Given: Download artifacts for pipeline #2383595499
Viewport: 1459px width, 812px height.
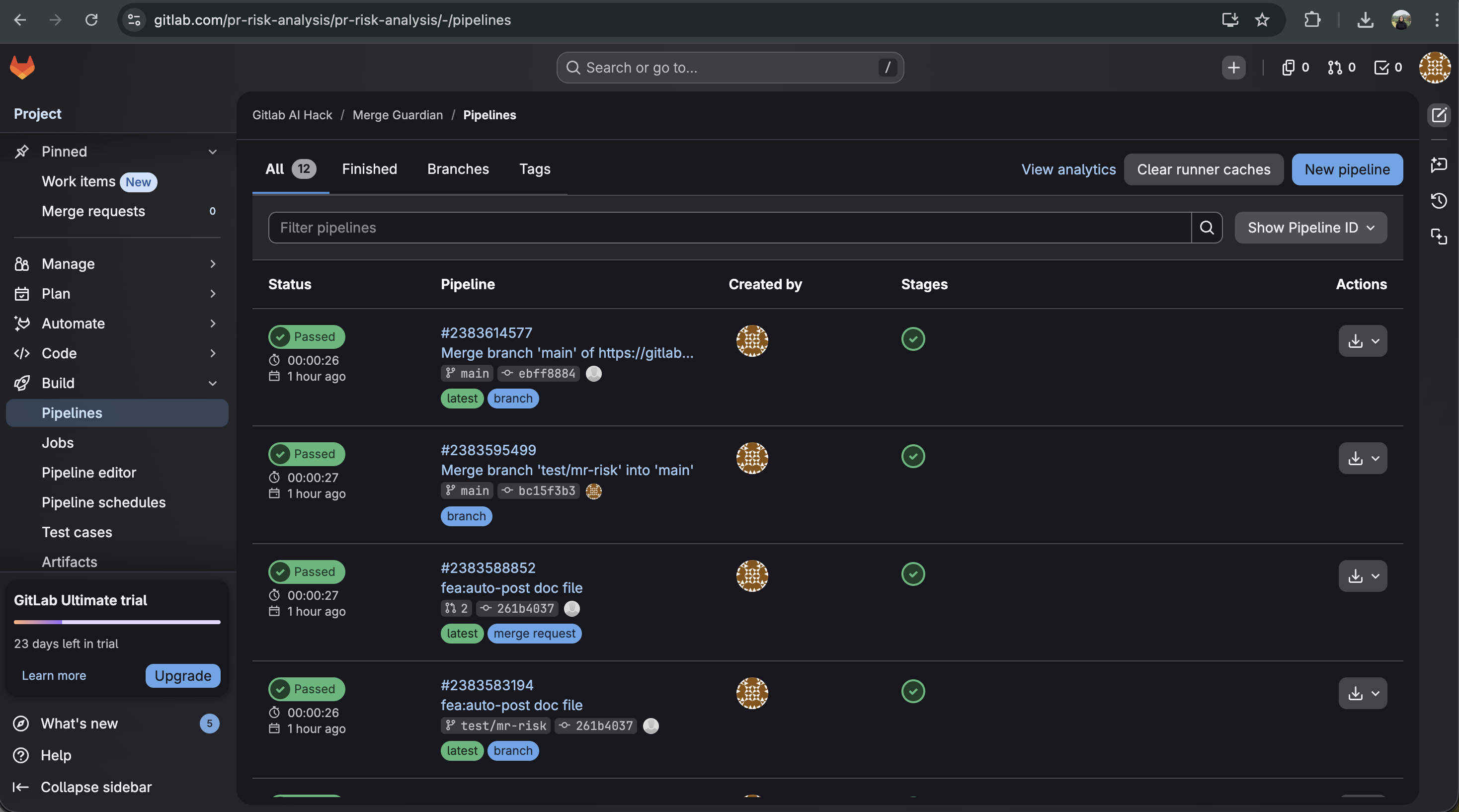Looking at the screenshot, I should pyautogui.click(x=1362, y=458).
